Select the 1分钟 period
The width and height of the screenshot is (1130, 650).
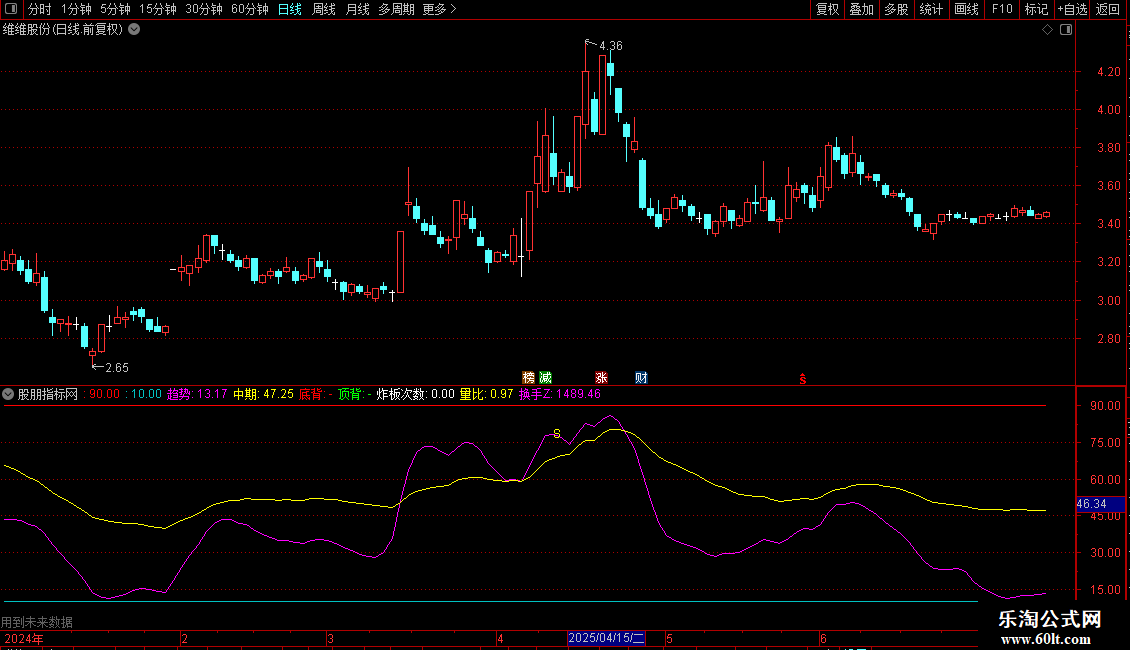[76, 9]
